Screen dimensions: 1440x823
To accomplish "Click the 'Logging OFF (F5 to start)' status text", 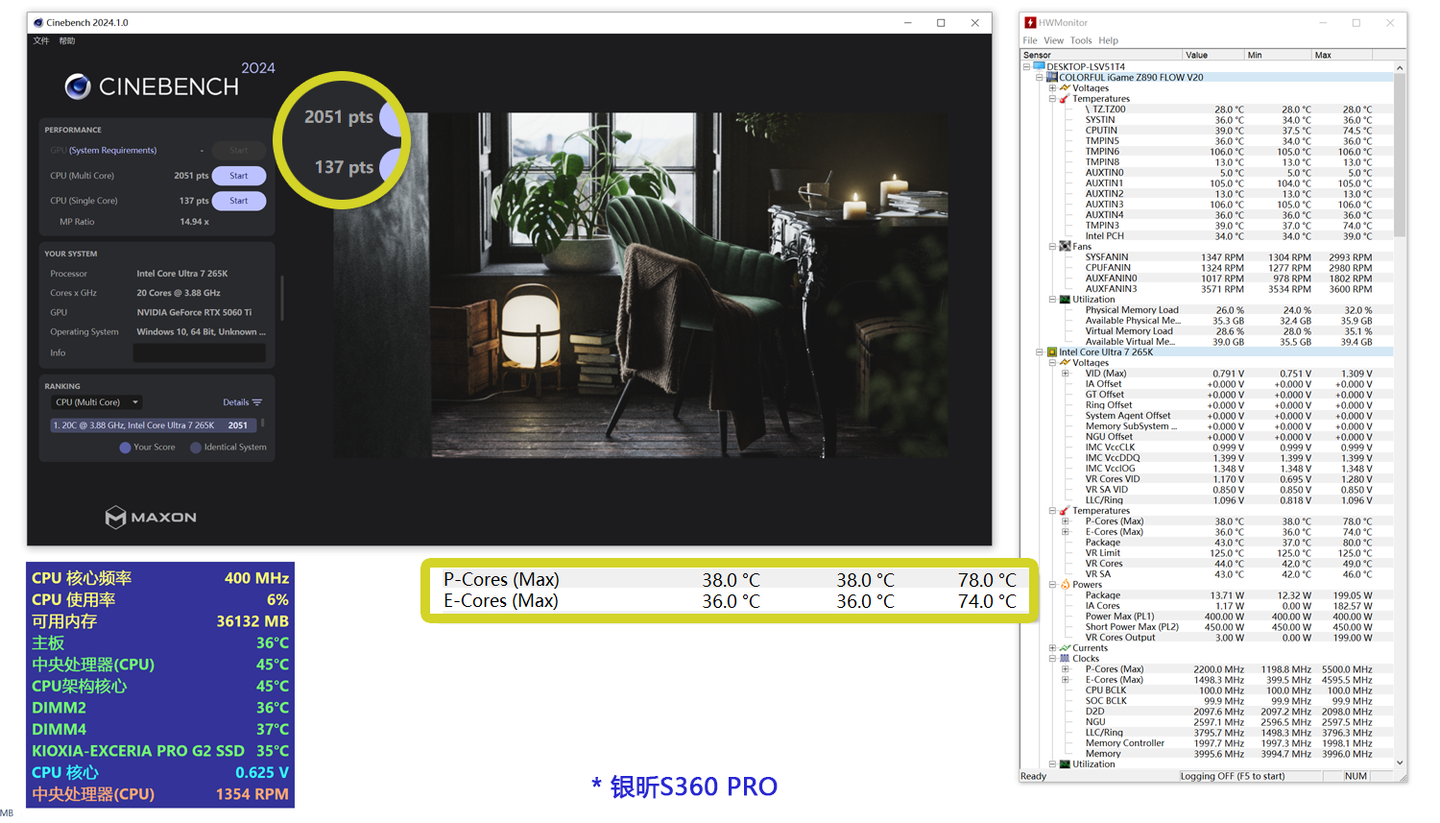I will pyautogui.click(x=1232, y=776).
